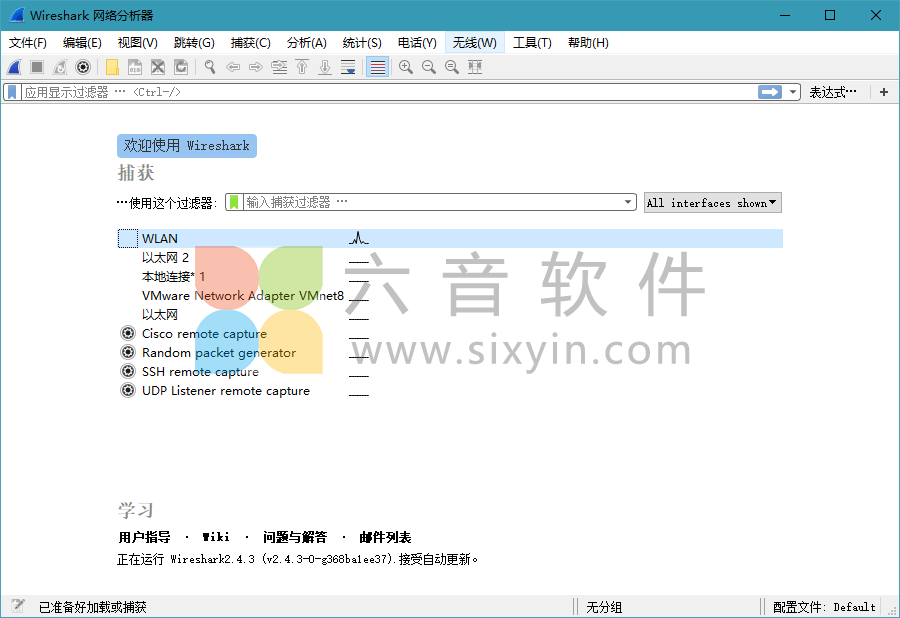
Task: Click the find packet magnifier icon
Action: point(208,67)
